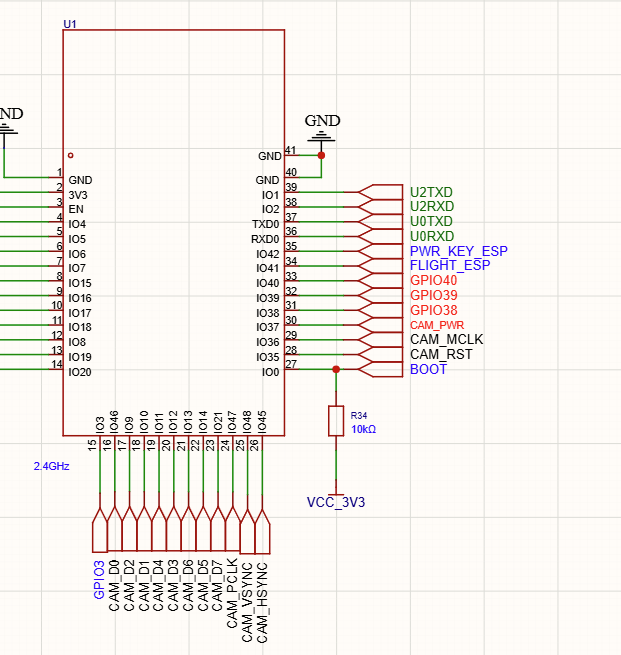Select the U1 component designator
Screen dimensions: 621x655
[x=70, y=24]
